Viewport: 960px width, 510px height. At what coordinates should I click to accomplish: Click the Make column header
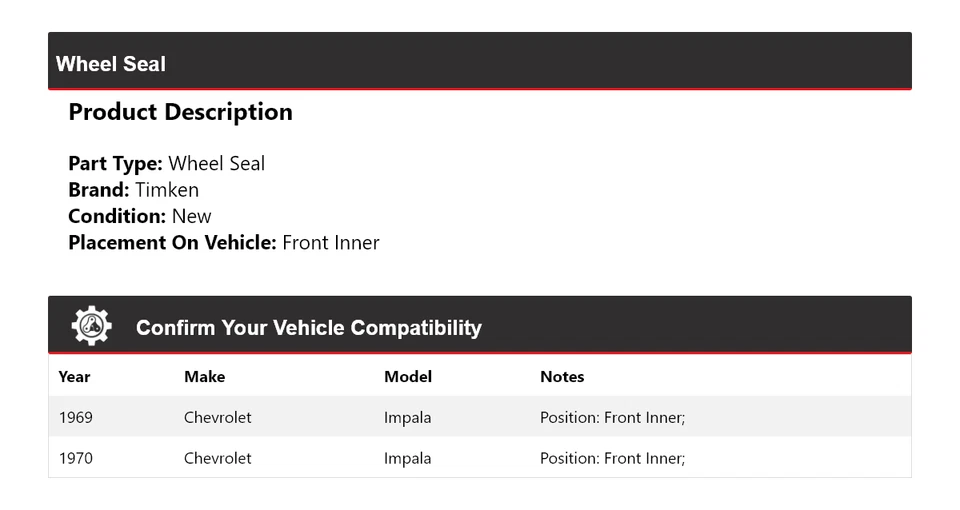[204, 377]
